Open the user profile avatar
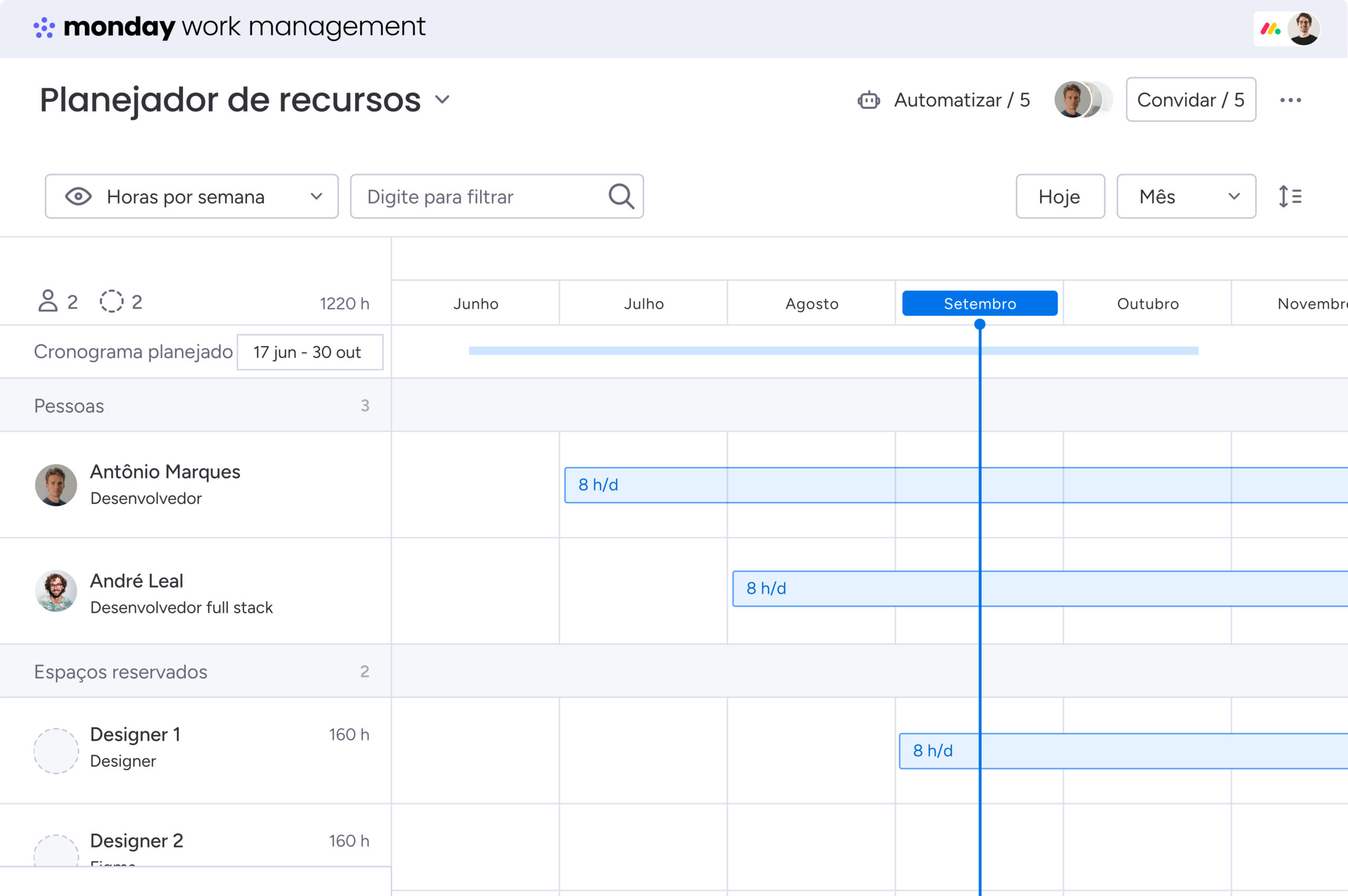Viewport: 1348px width, 896px height. coord(1303,28)
